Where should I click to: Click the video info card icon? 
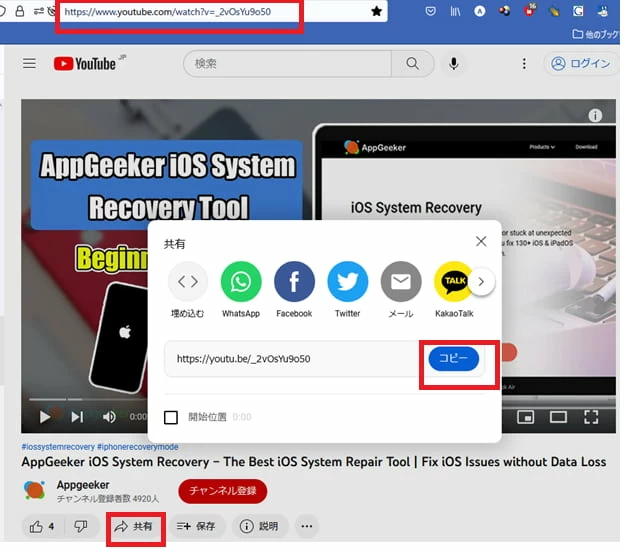(595, 116)
